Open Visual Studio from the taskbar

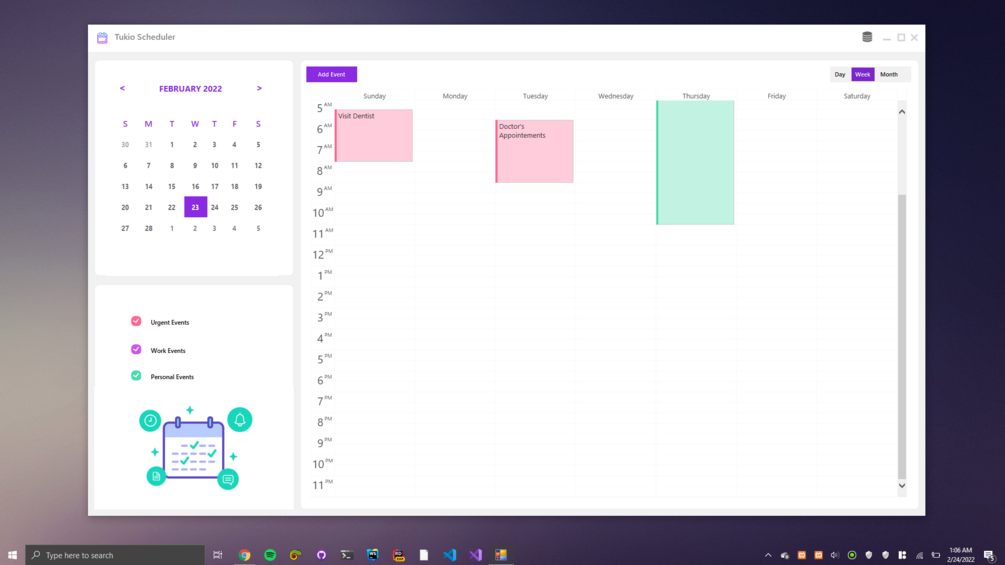(475, 555)
